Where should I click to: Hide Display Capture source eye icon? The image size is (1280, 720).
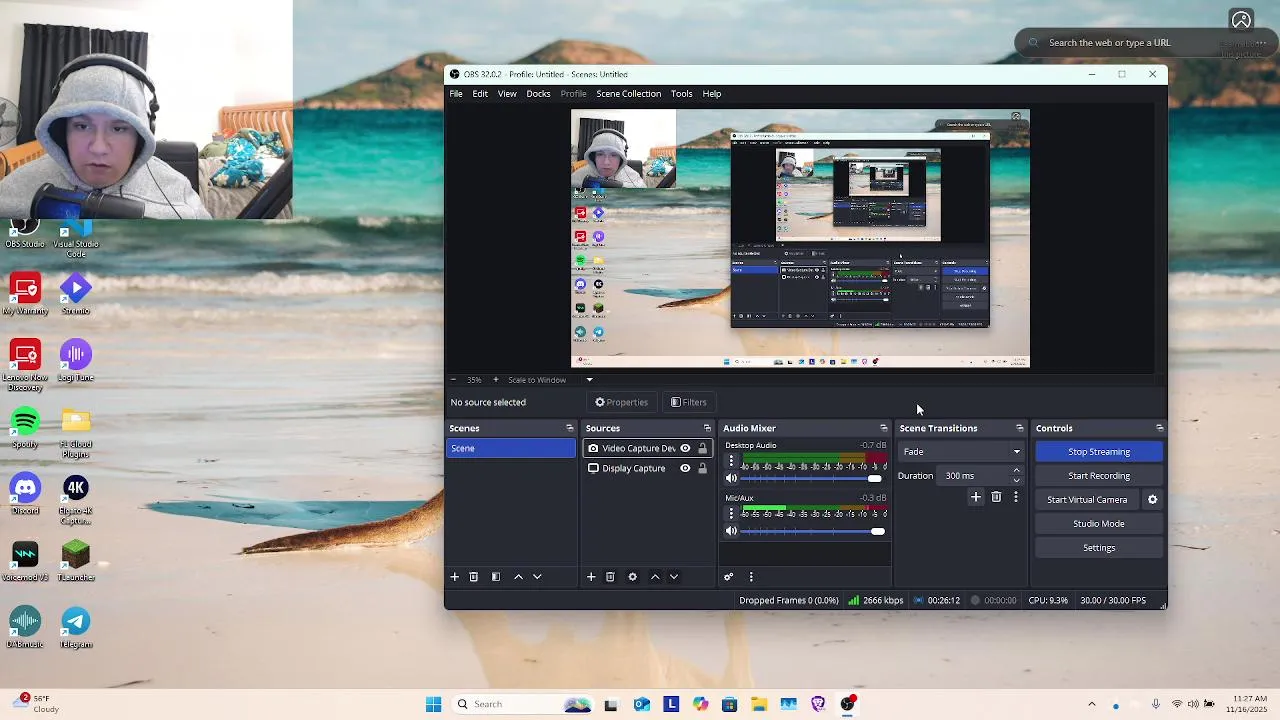[685, 468]
